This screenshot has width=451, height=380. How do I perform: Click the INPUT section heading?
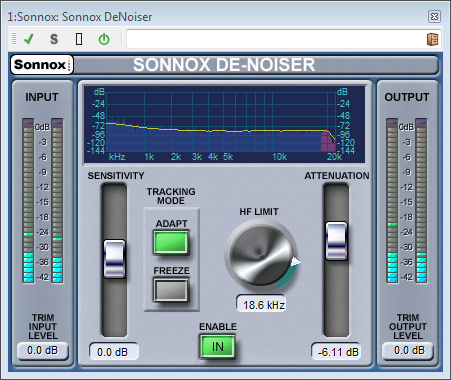tap(42, 97)
